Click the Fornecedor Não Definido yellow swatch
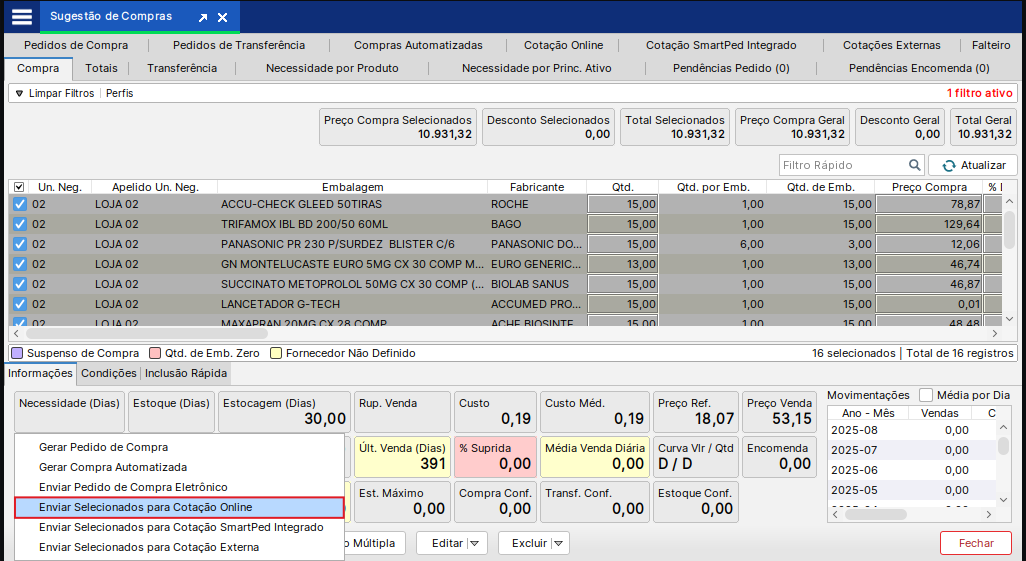 276,353
